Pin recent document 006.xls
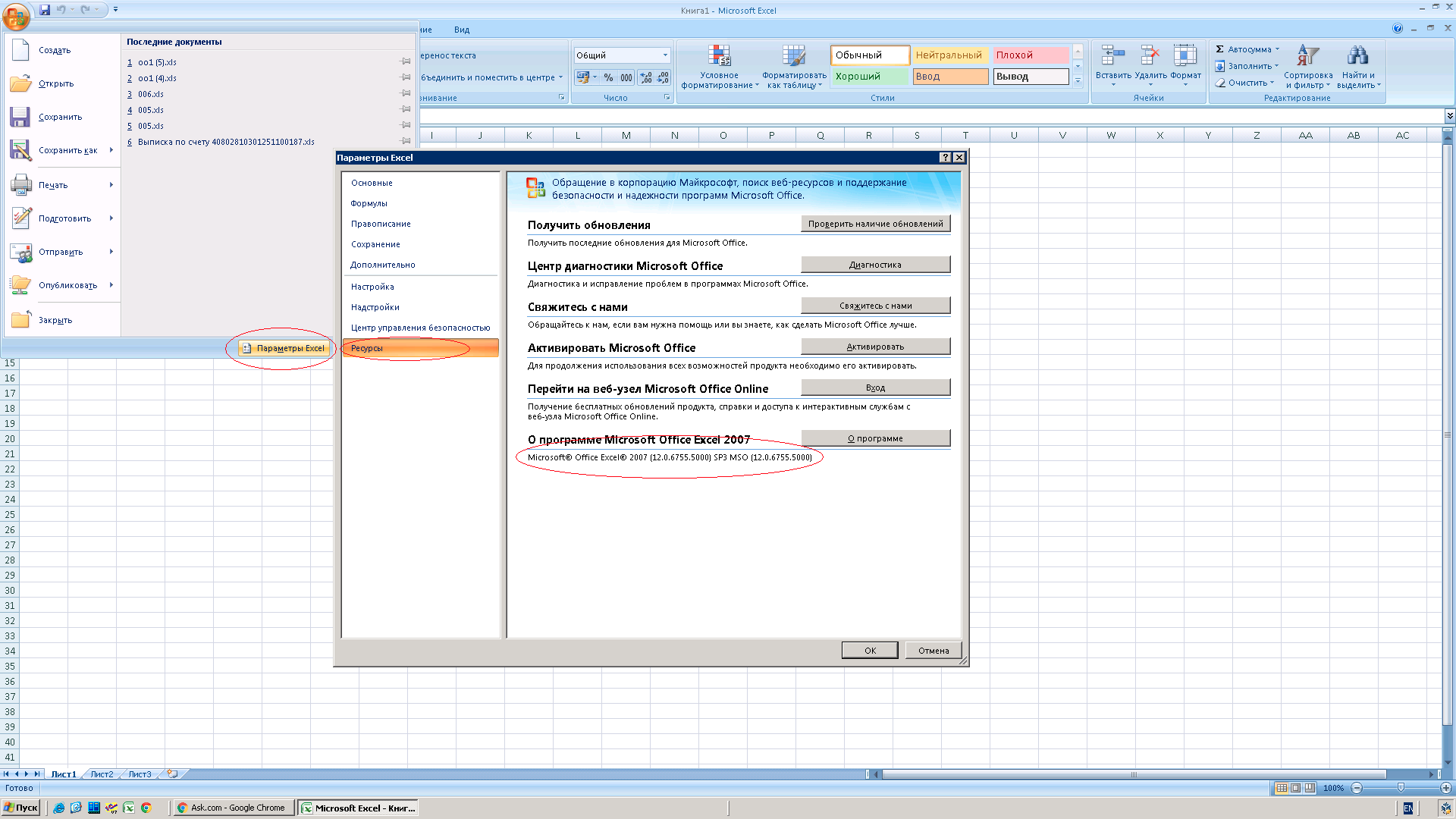The image size is (1456, 819). (x=406, y=93)
